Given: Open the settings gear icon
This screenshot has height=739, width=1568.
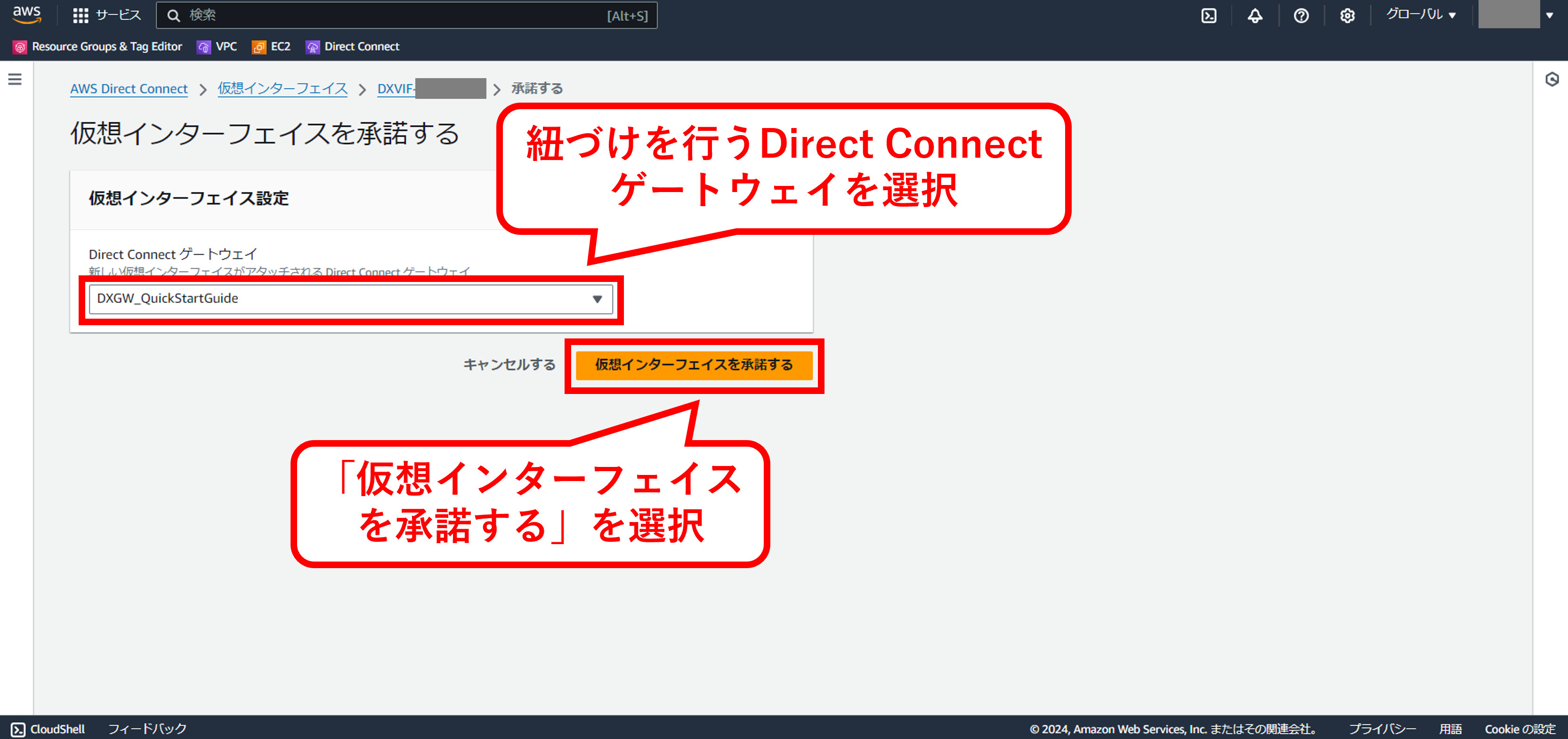Looking at the screenshot, I should point(1348,15).
